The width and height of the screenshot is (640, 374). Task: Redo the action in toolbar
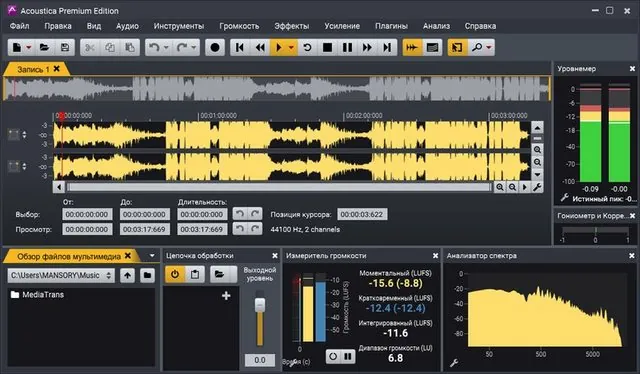point(182,47)
